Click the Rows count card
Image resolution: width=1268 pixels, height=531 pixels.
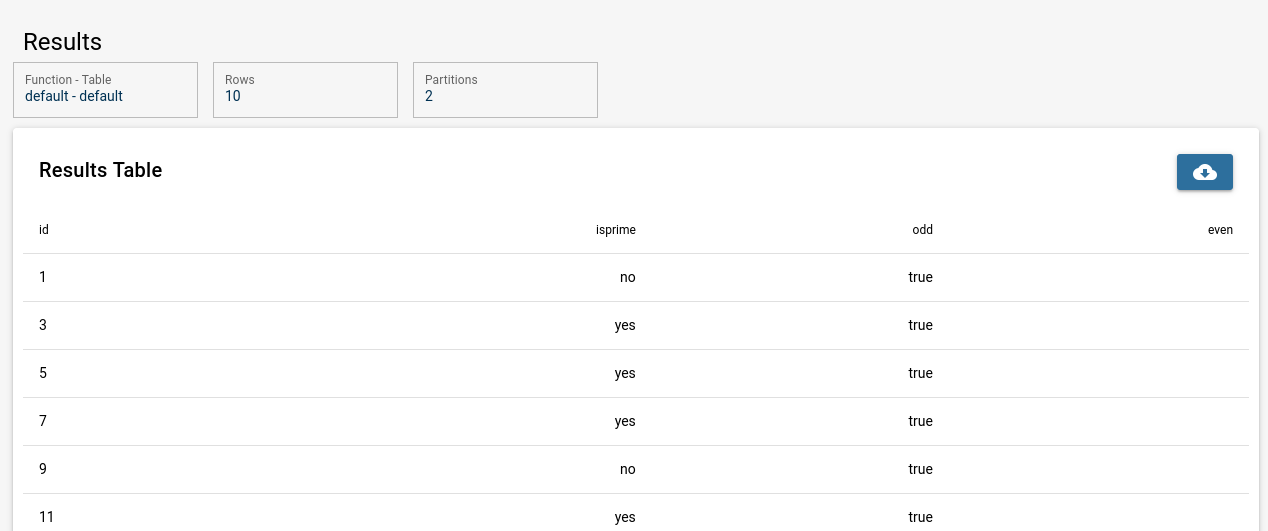pos(305,90)
